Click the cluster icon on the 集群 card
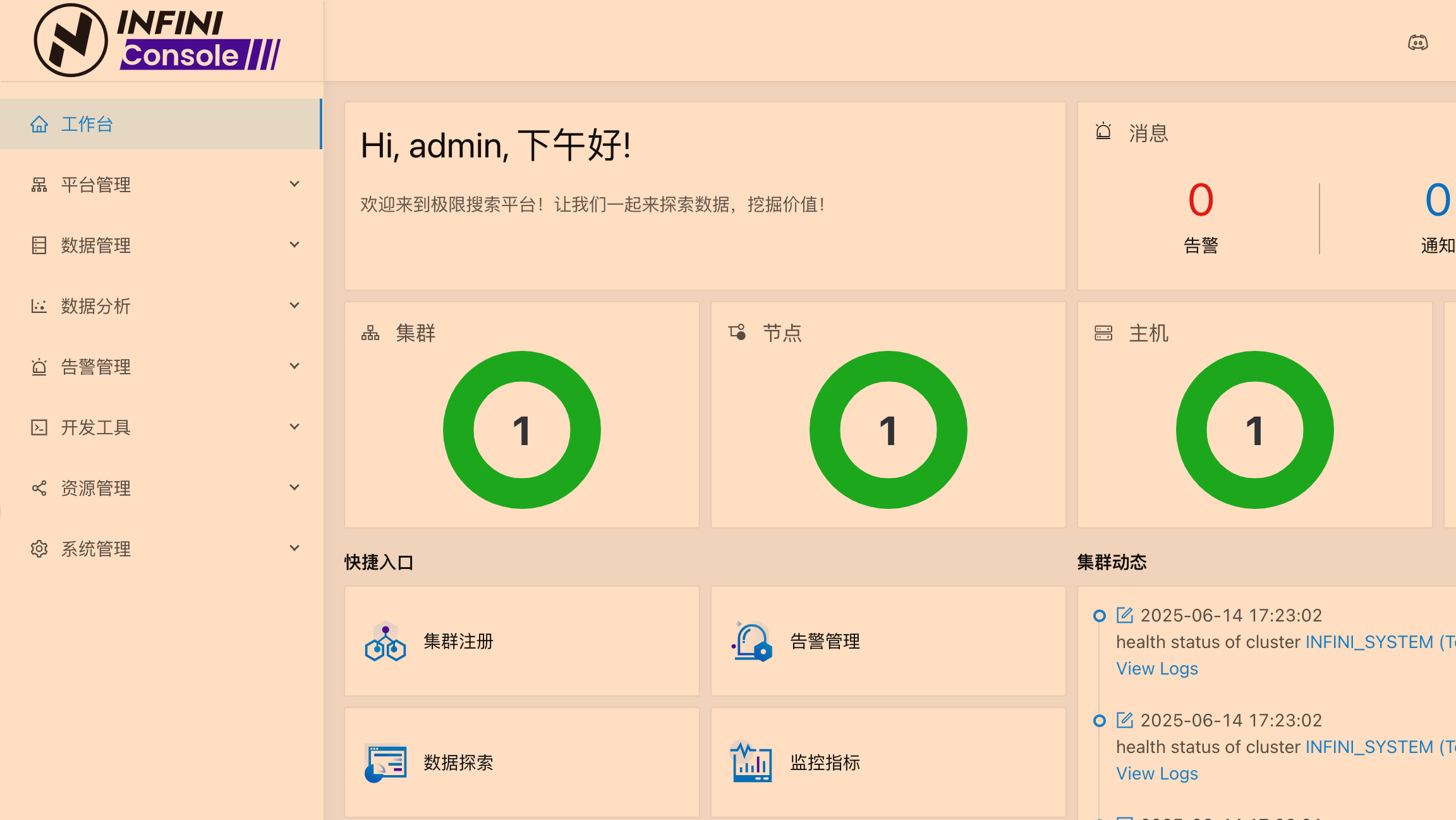 click(x=370, y=333)
